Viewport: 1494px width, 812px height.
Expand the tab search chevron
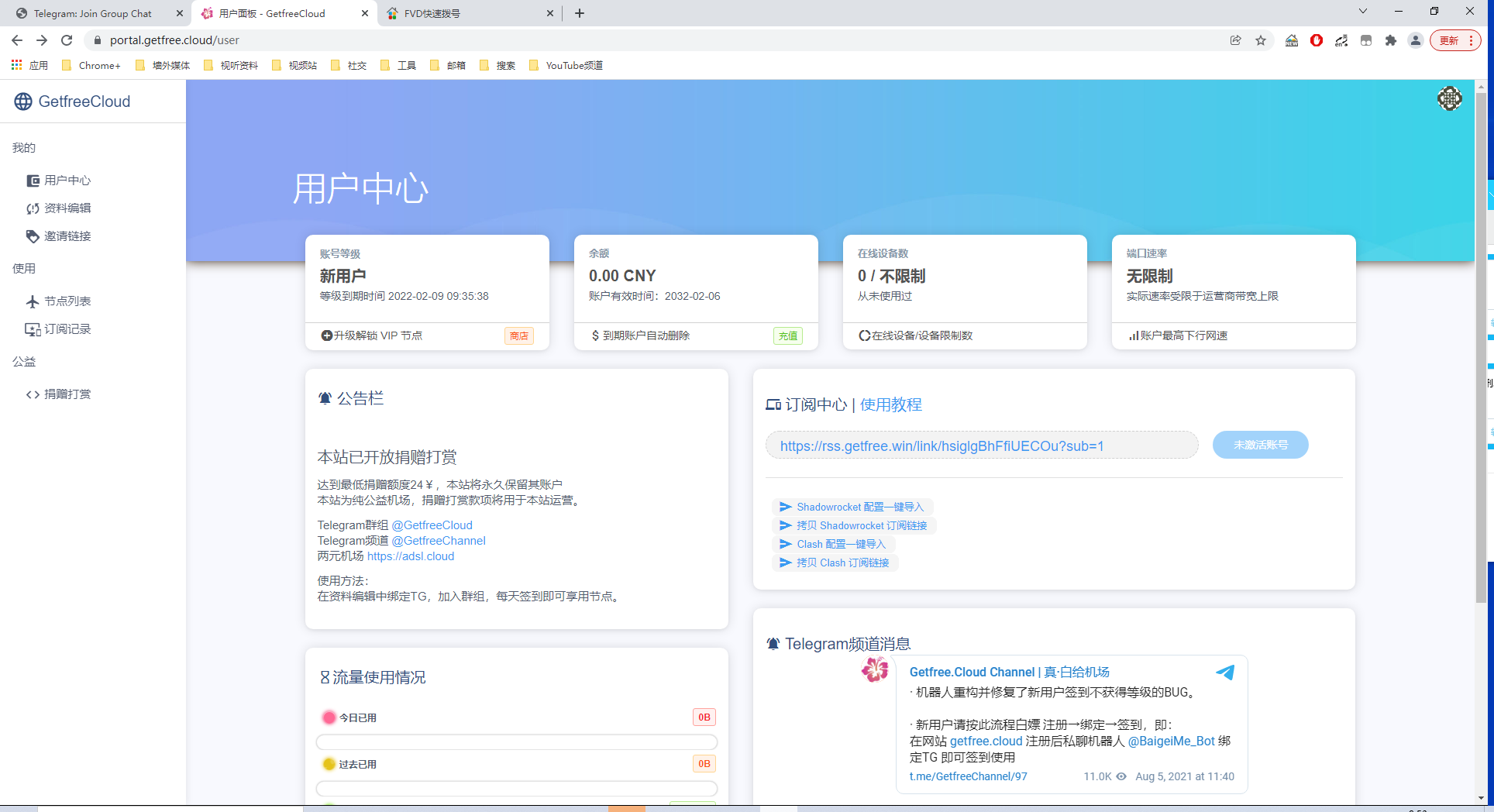coord(1363,11)
